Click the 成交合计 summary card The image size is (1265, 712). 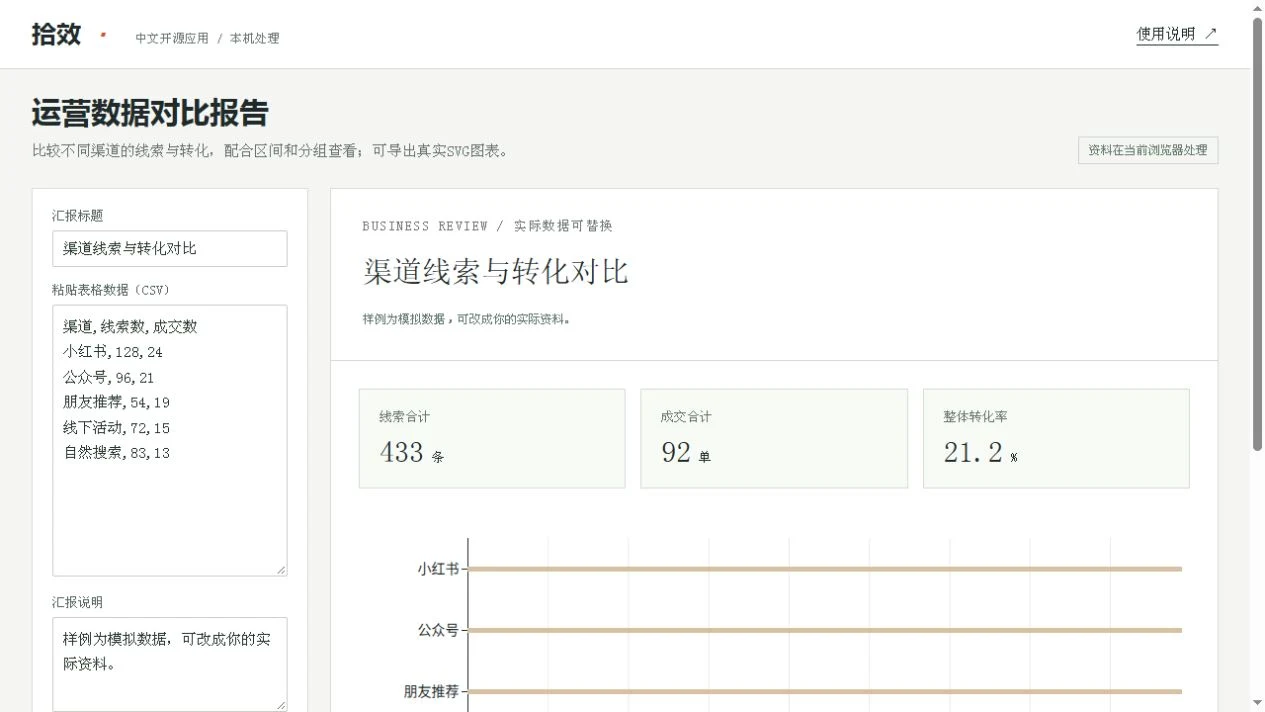click(x=774, y=439)
